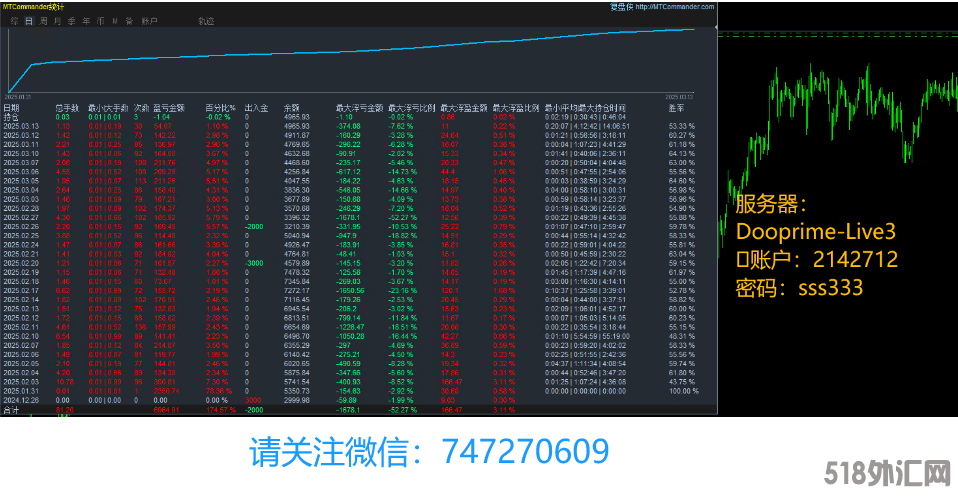Select the 持仓 open positions row
Viewport: 958px width, 497px height.
(x=359, y=117)
